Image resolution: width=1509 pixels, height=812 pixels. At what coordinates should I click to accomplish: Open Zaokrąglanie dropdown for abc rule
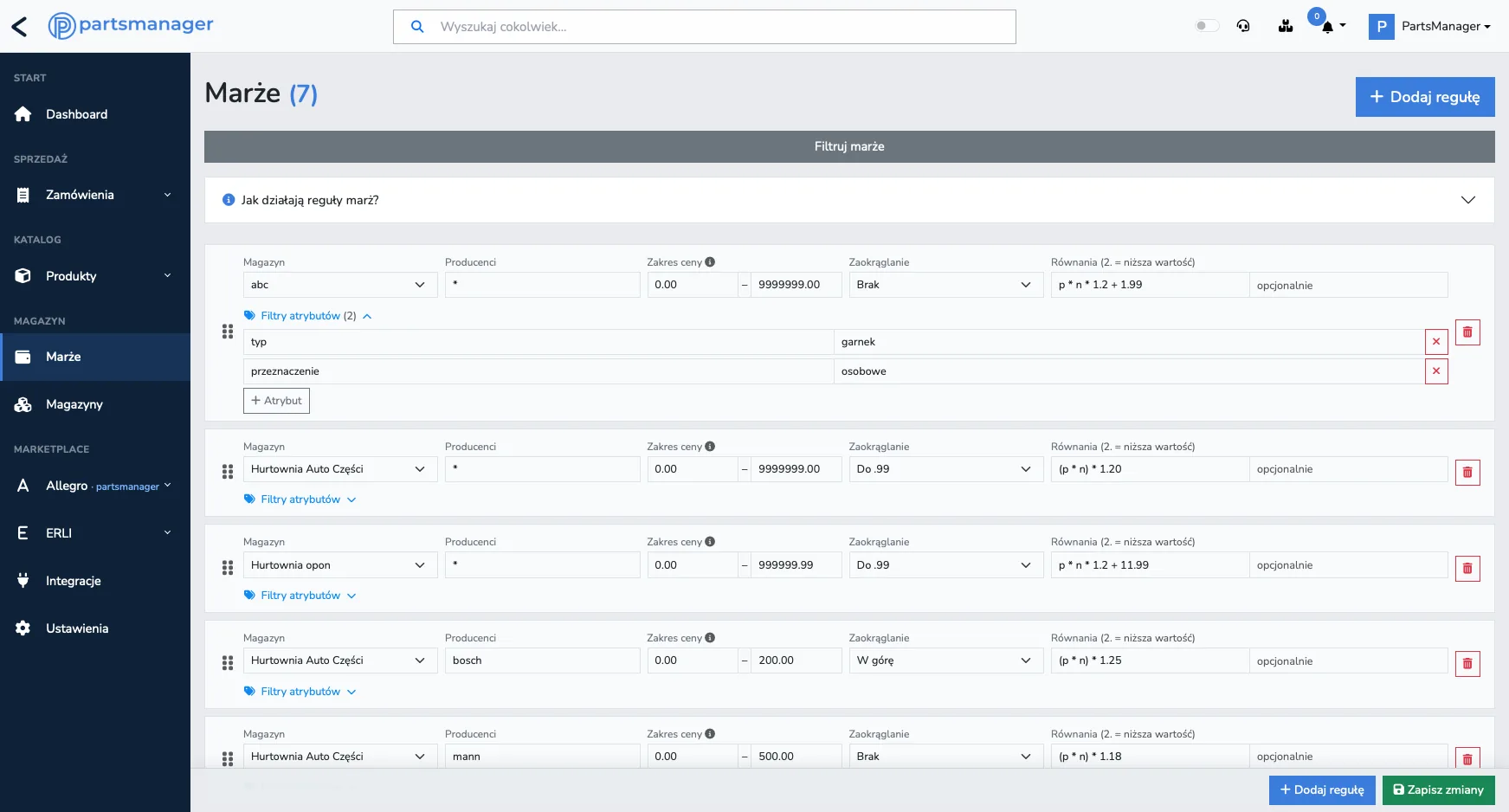[946, 285]
